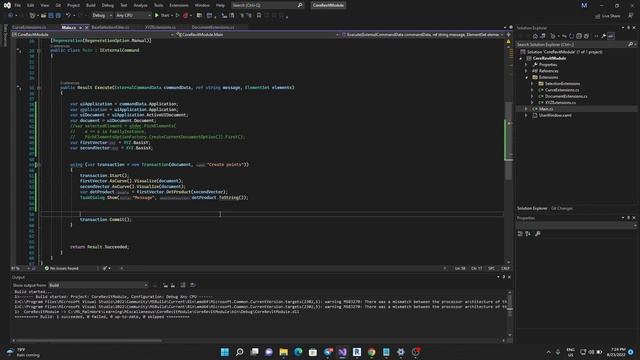
Task: Click the Save All icon in toolbar
Action: point(58,16)
